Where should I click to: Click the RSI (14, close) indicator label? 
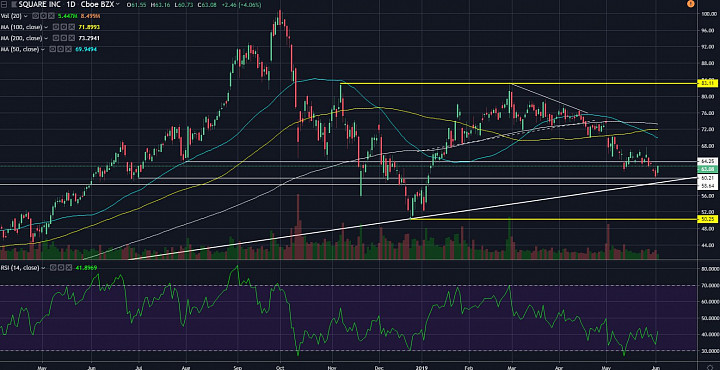click(x=20, y=268)
